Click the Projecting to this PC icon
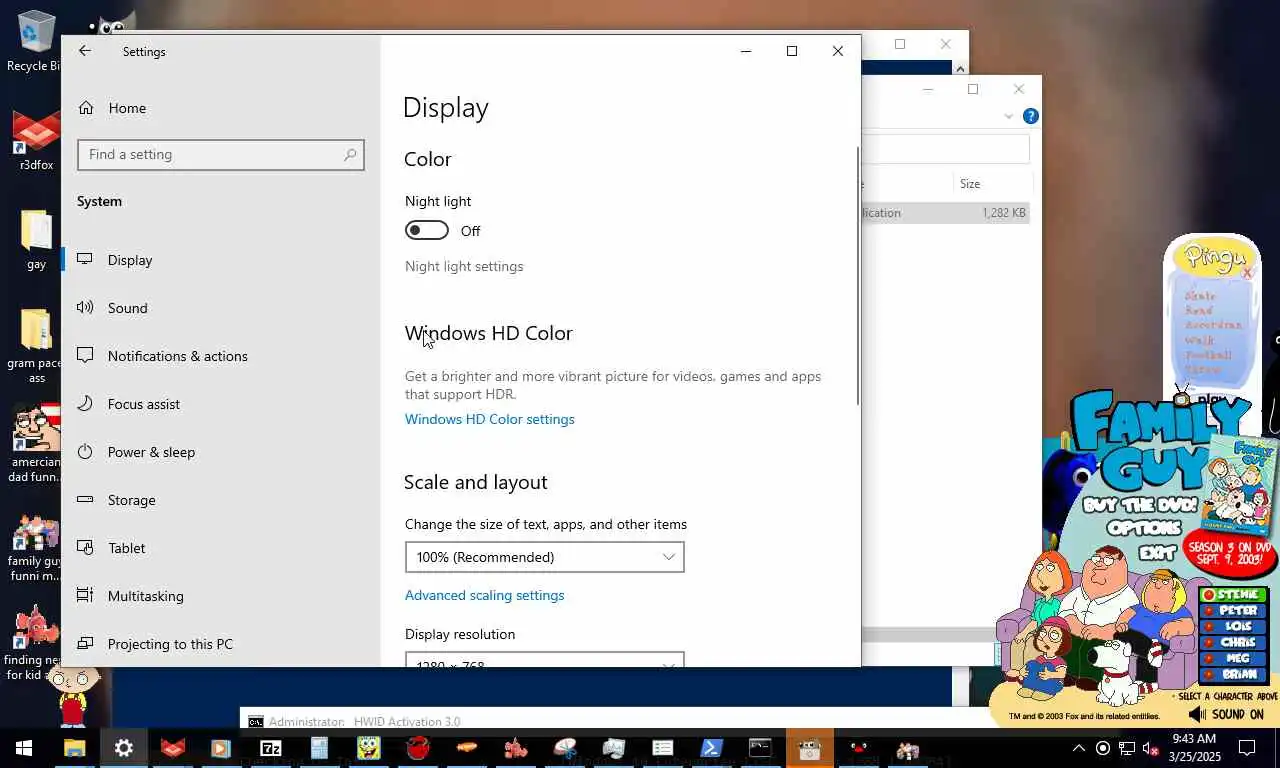The height and width of the screenshot is (768, 1280). click(86, 644)
